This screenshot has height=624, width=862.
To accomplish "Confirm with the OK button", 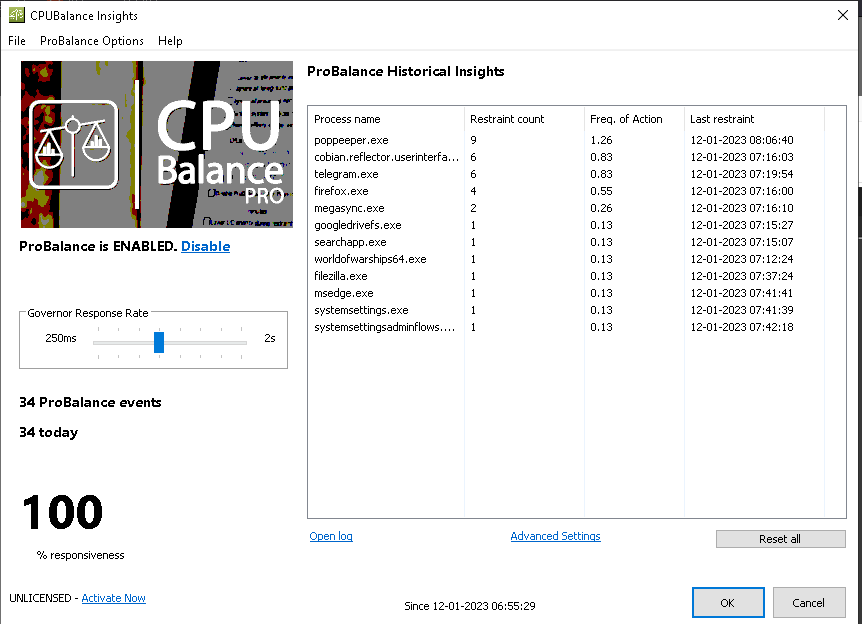I will [728, 603].
